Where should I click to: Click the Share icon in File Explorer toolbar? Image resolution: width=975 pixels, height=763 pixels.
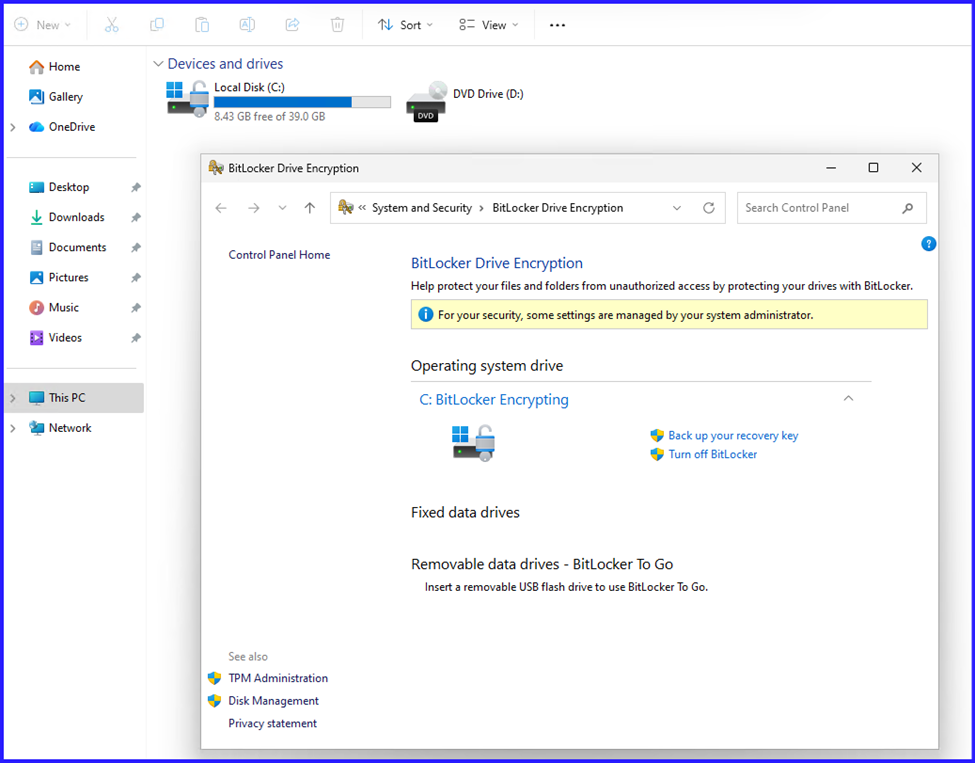[293, 25]
